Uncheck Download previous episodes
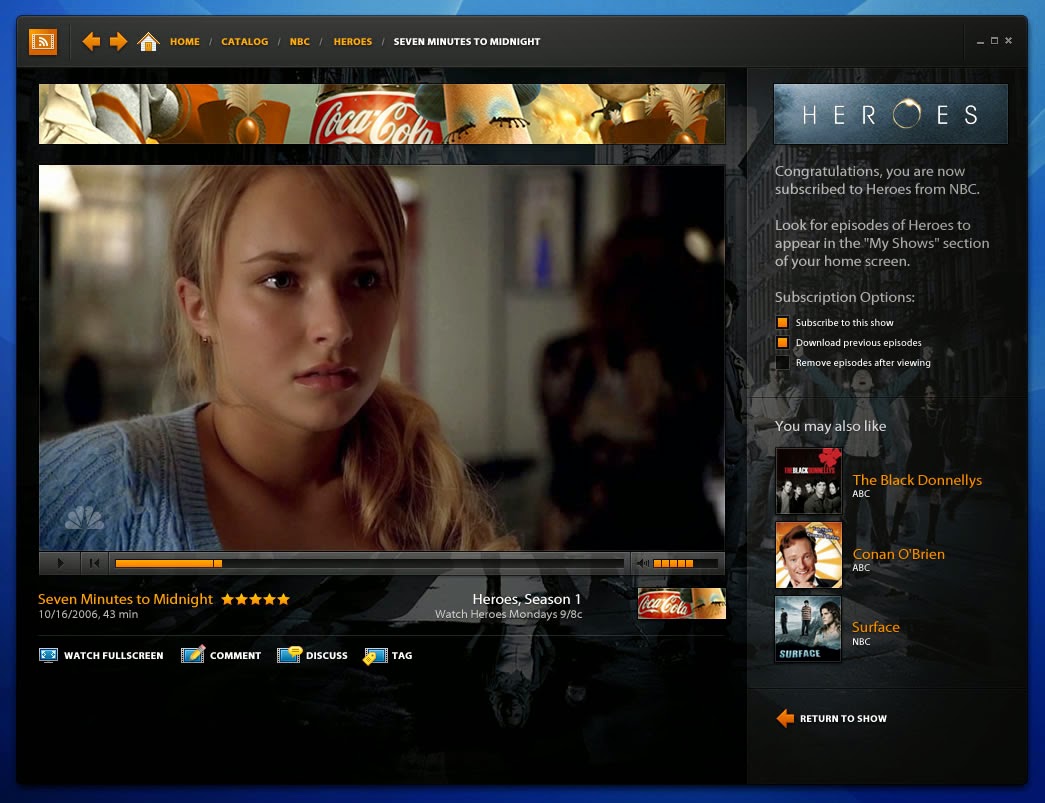Image resolution: width=1045 pixels, height=803 pixels. (x=782, y=343)
